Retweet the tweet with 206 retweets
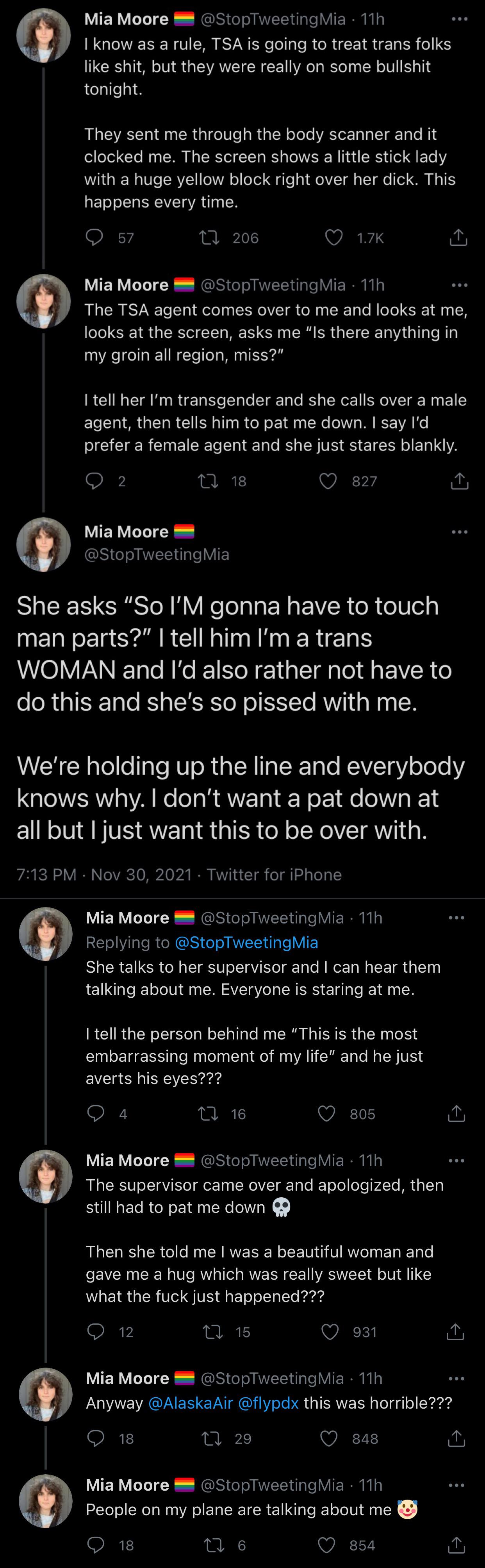 click(x=209, y=238)
